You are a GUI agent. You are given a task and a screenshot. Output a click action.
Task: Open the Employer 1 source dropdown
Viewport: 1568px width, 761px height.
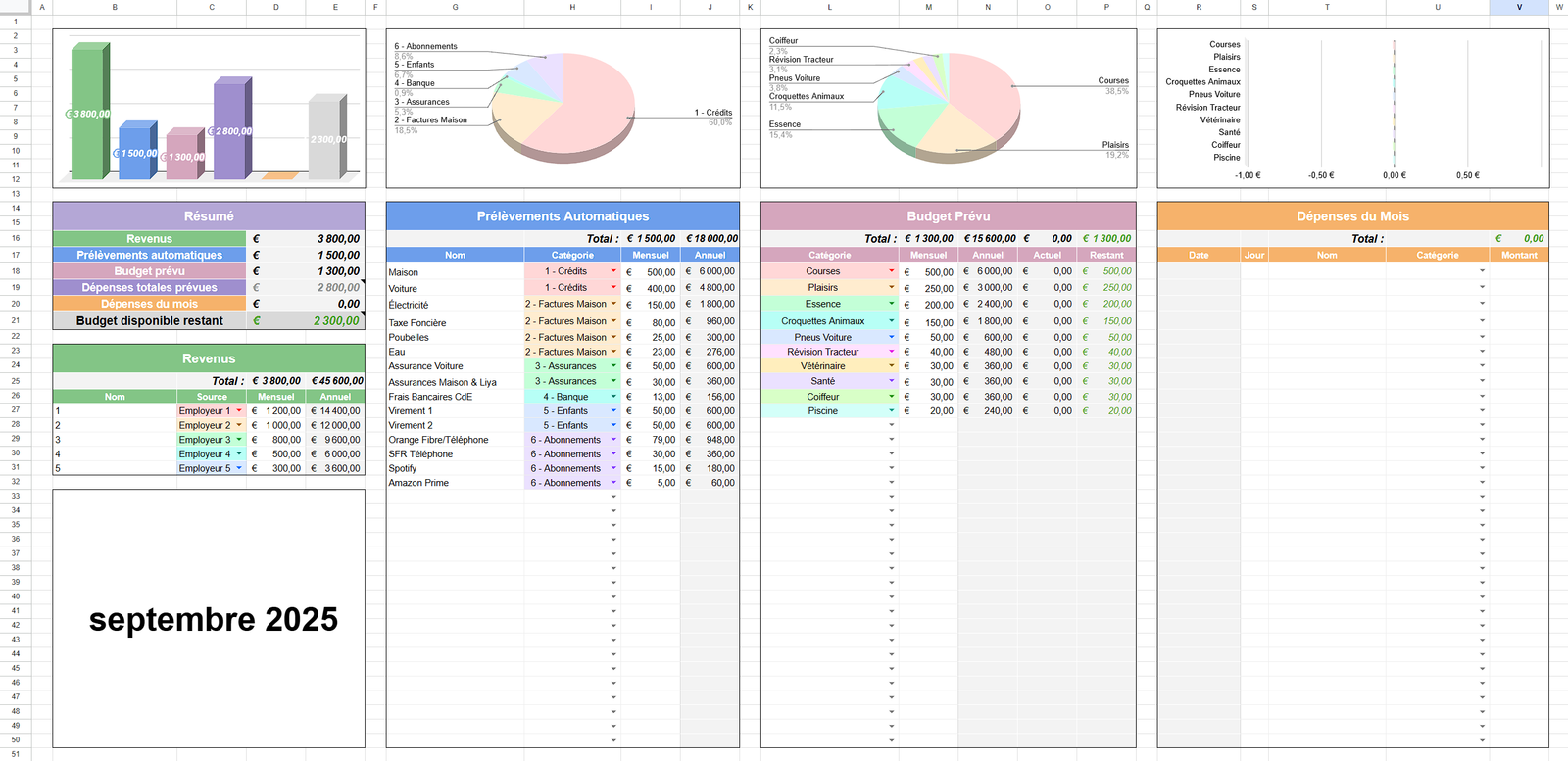pyautogui.click(x=239, y=411)
